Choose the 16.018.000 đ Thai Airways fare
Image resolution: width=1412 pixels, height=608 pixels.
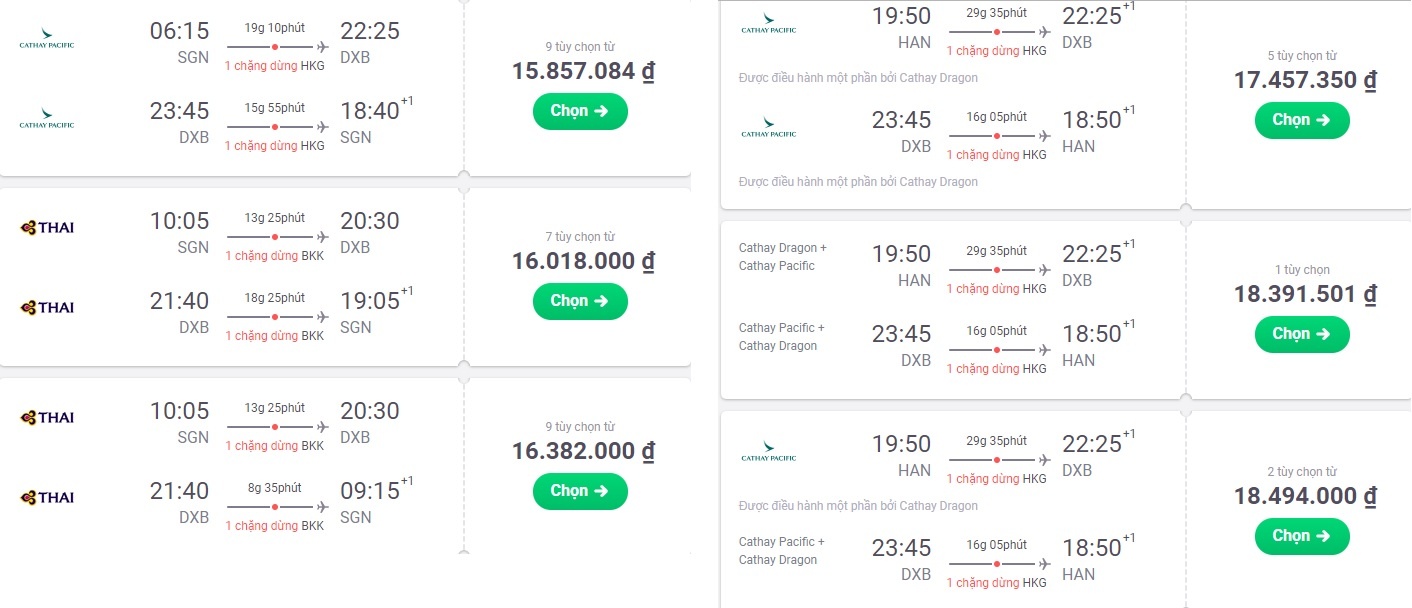point(580,301)
